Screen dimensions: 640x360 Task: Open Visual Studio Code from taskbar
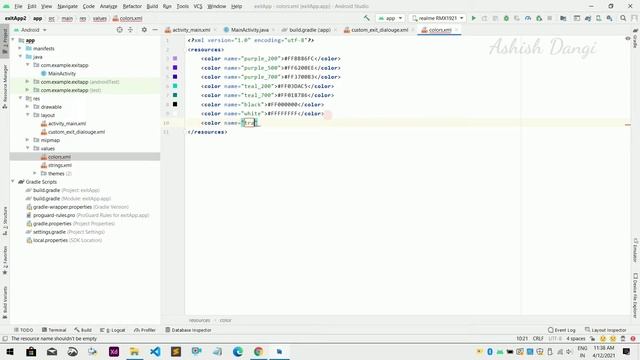click(155, 351)
